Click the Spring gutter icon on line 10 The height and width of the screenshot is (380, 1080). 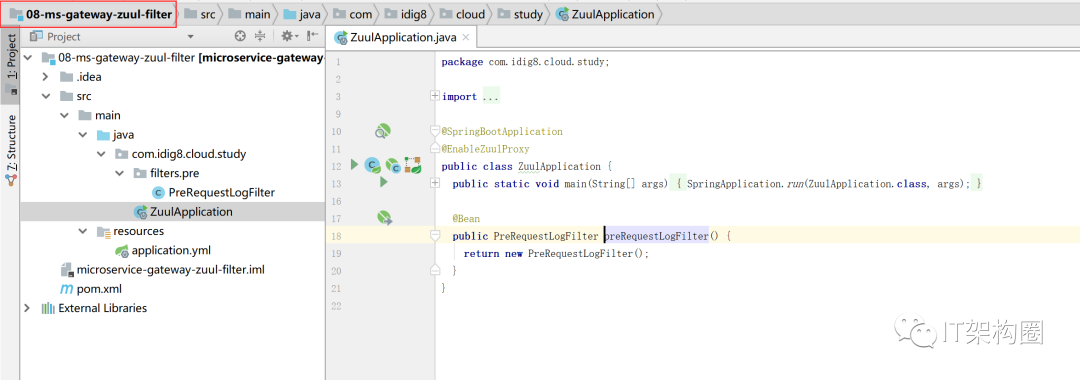point(383,131)
